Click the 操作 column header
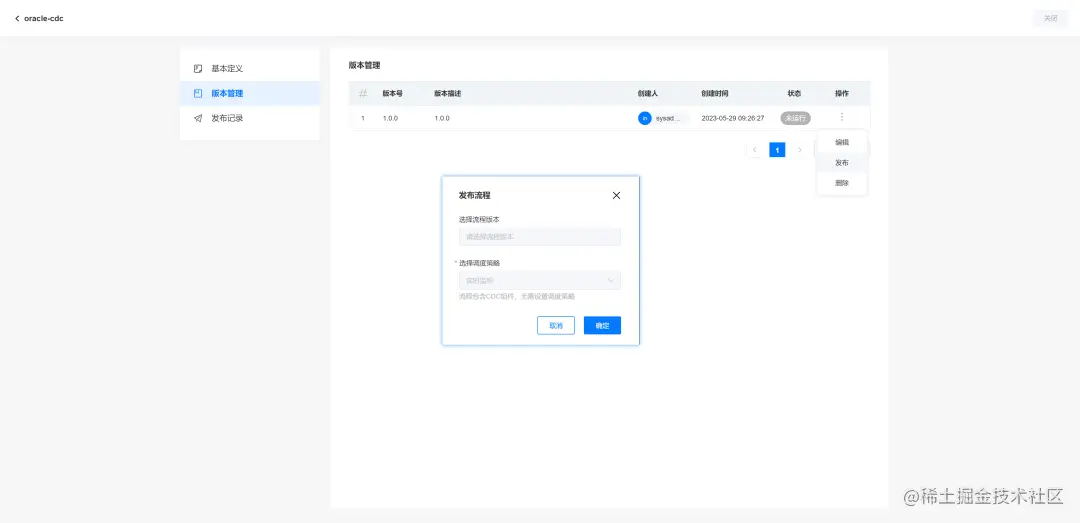Image resolution: width=1080 pixels, height=523 pixels. [842, 93]
